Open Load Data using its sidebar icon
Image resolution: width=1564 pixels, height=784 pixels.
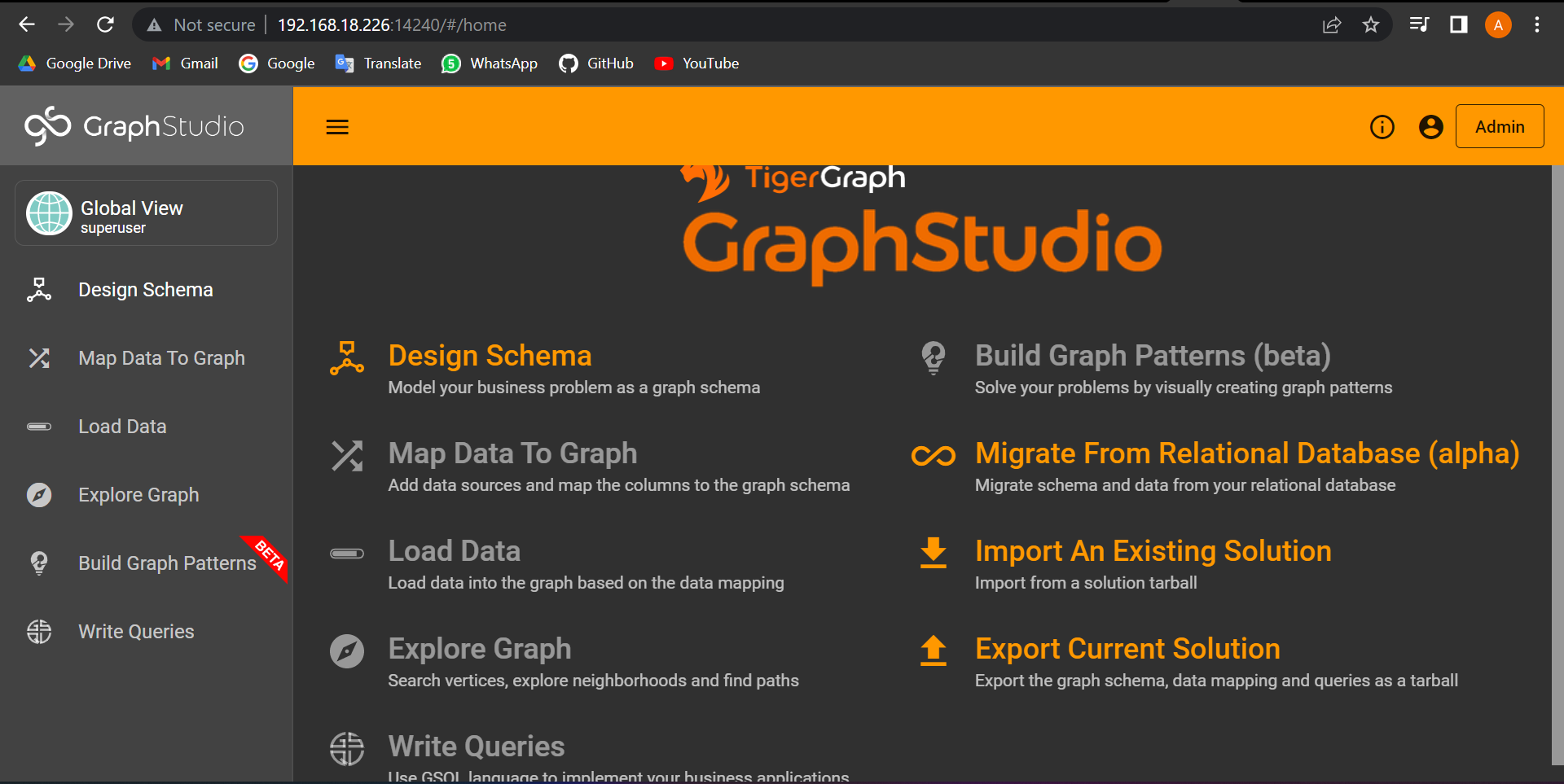click(x=39, y=426)
